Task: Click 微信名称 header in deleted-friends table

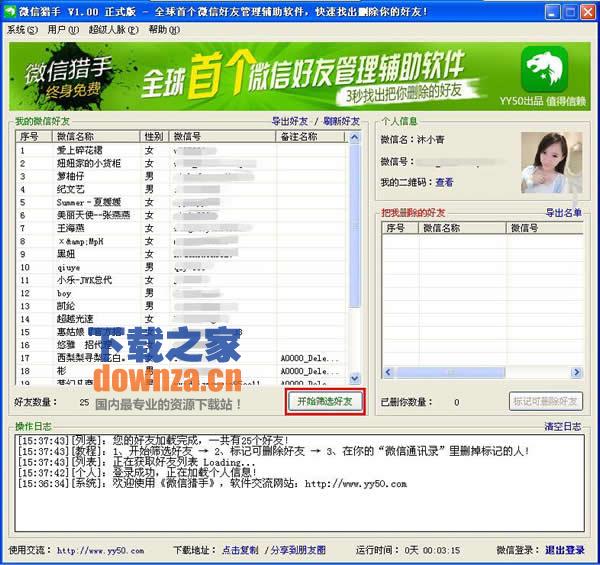Action: (x=462, y=228)
